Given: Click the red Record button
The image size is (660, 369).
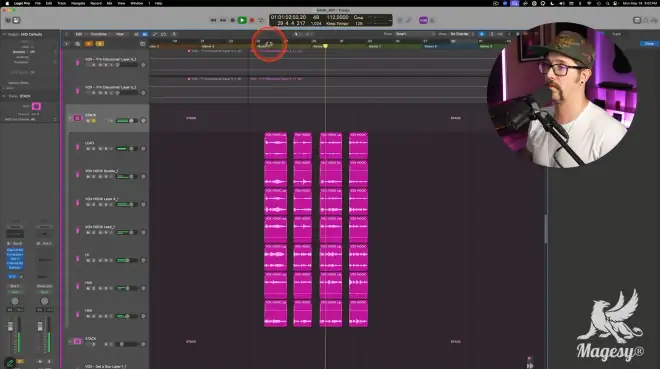Looking at the screenshot, I should (x=252, y=20).
